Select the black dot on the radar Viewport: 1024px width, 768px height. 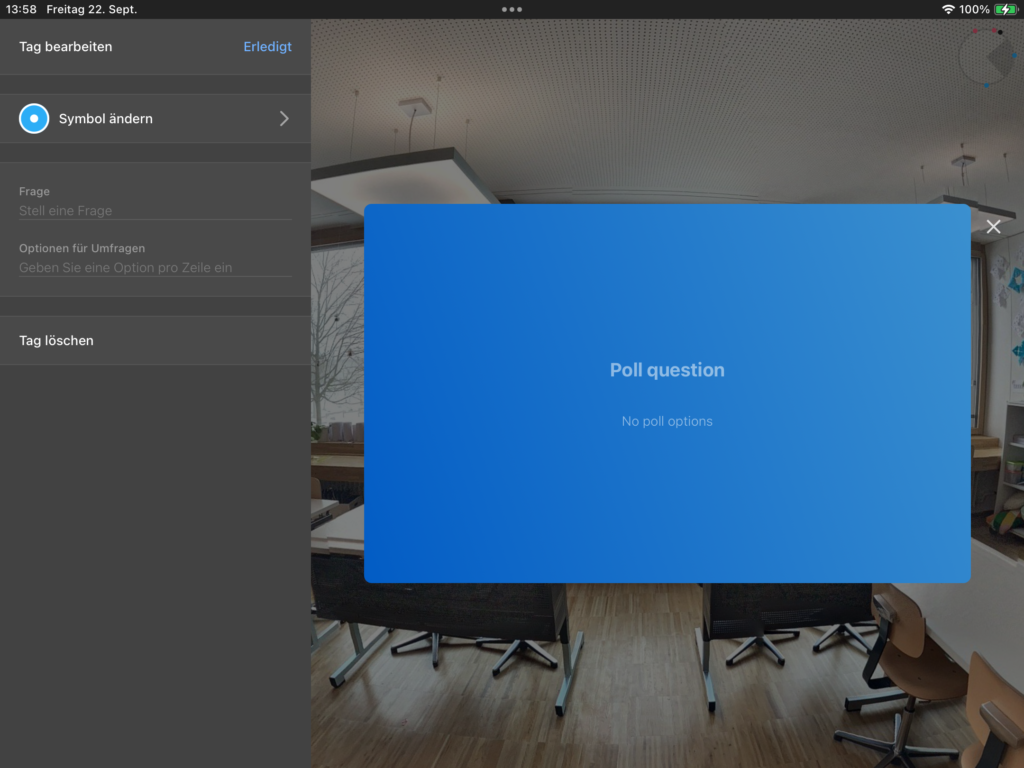pyautogui.click(x=1000, y=32)
